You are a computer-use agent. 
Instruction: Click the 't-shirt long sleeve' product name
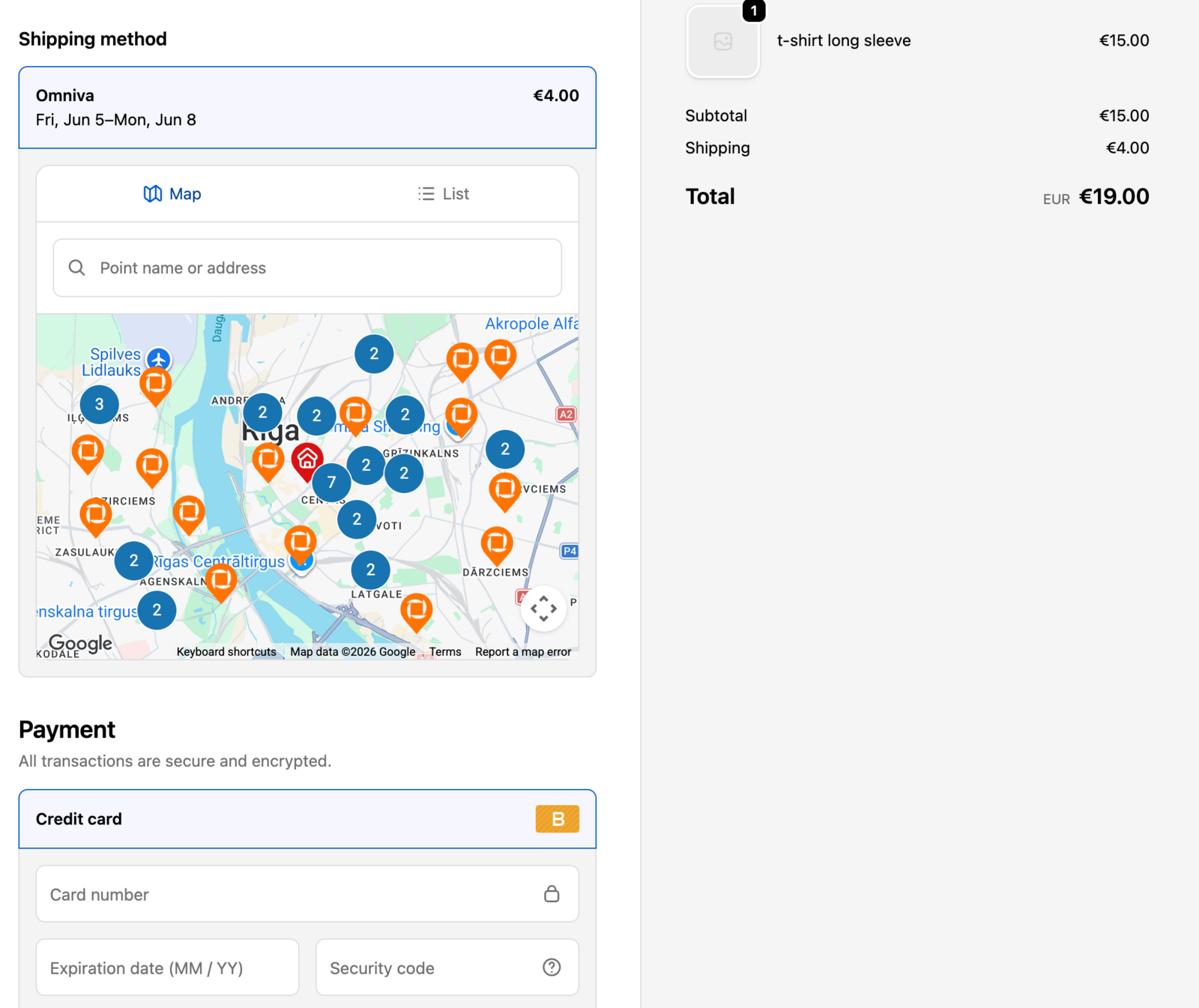coord(844,40)
